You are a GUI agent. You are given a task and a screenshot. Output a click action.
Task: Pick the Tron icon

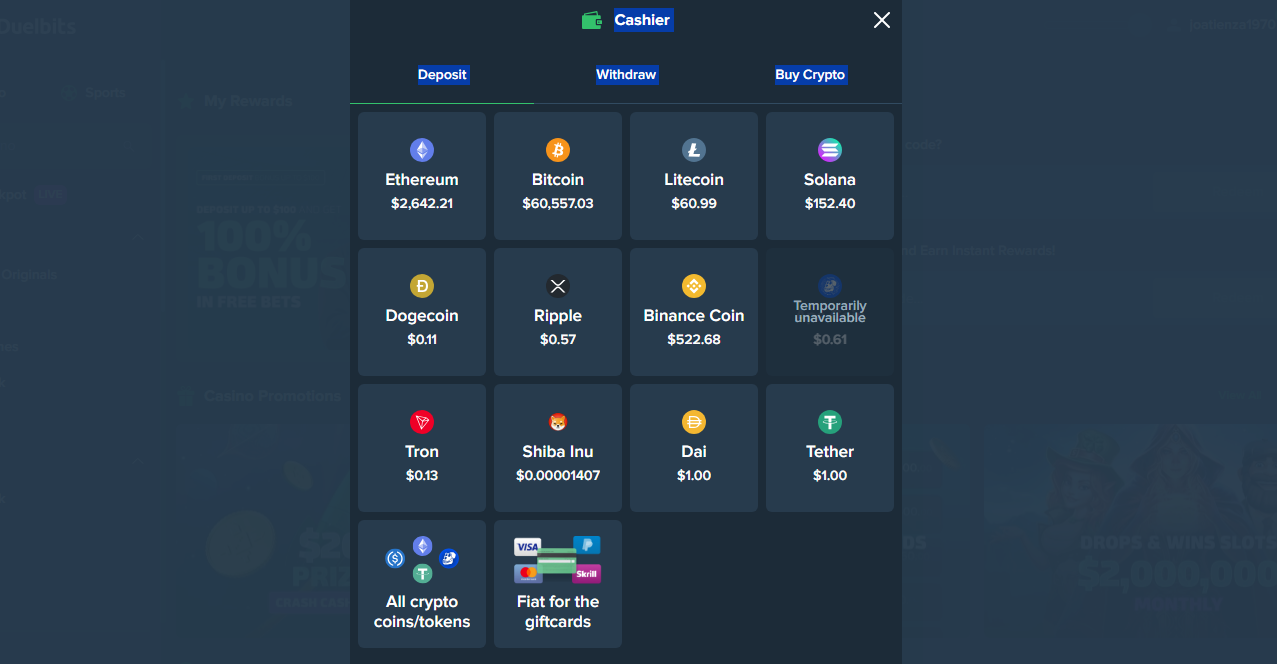(x=422, y=422)
